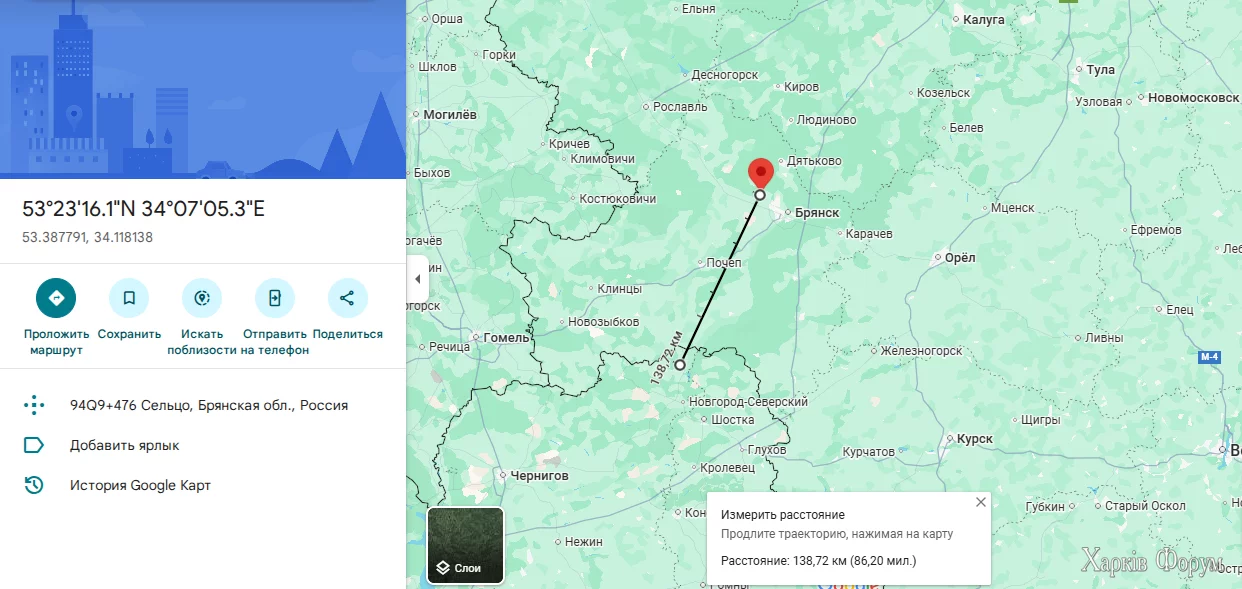
Task: Click the measurement endpoint near Новгород-Северский
Action: [x=680, y=365]
